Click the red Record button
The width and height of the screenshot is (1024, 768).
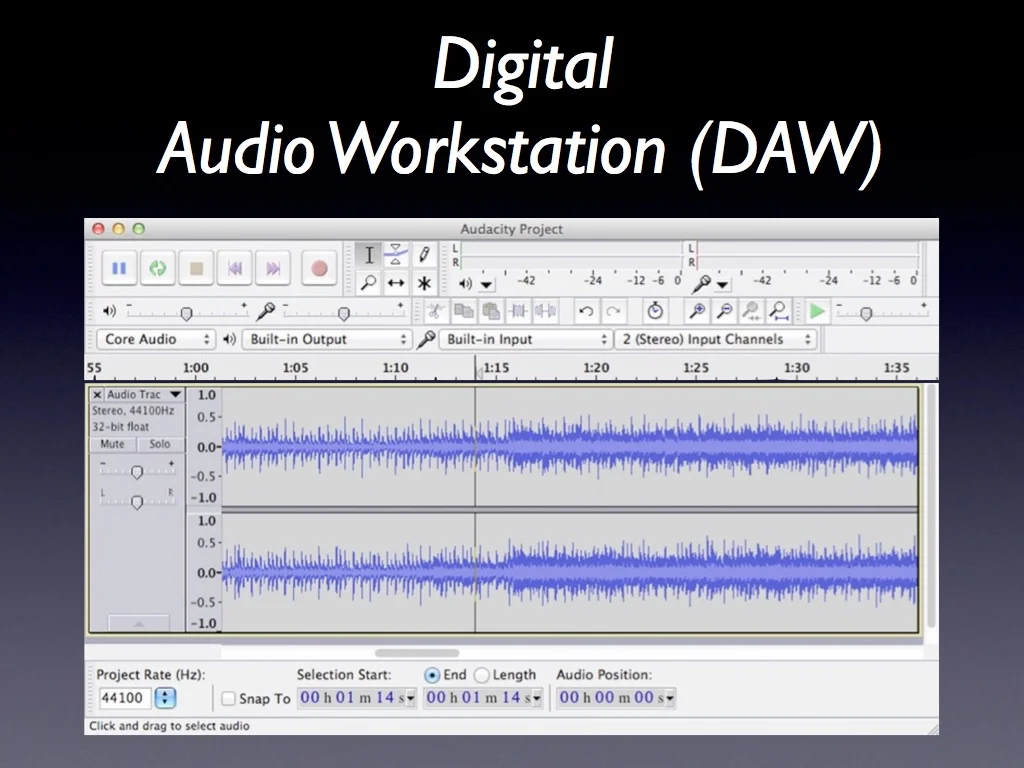(319, 268)
